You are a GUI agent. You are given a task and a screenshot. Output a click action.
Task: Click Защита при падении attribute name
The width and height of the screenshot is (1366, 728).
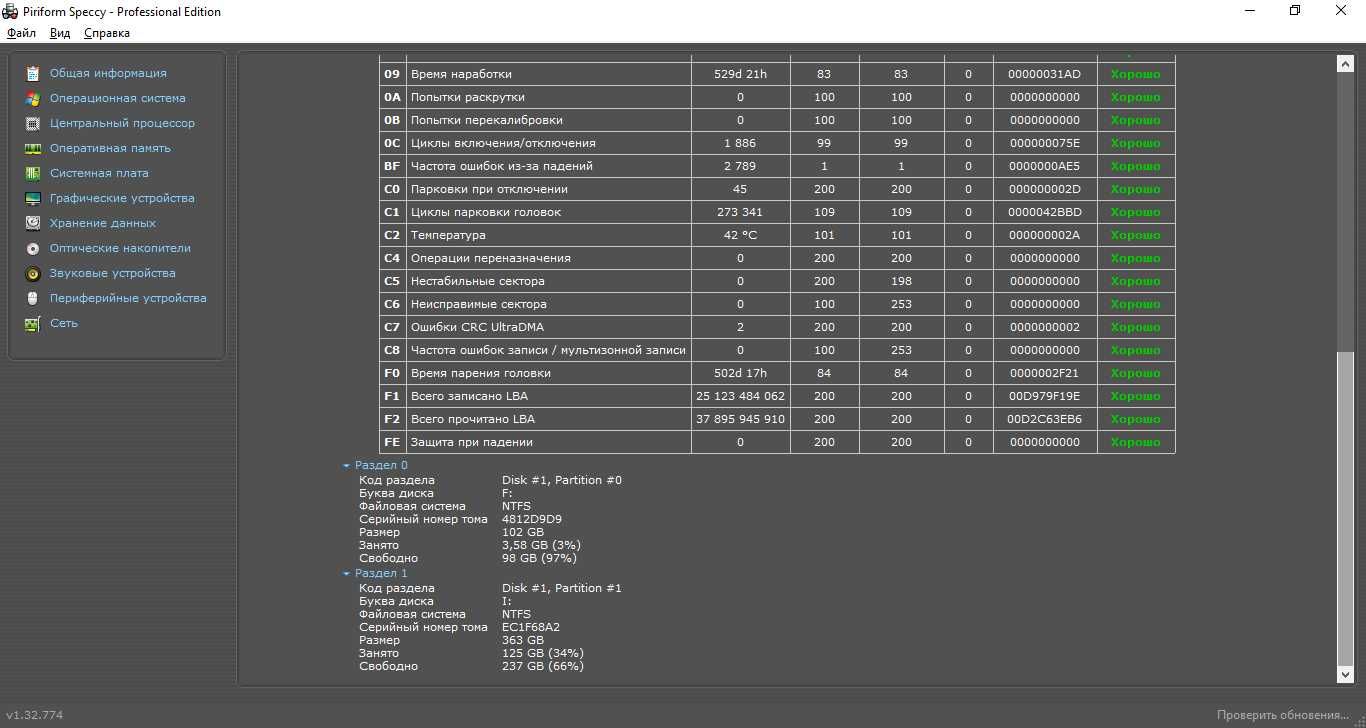[x=472, y=442]
